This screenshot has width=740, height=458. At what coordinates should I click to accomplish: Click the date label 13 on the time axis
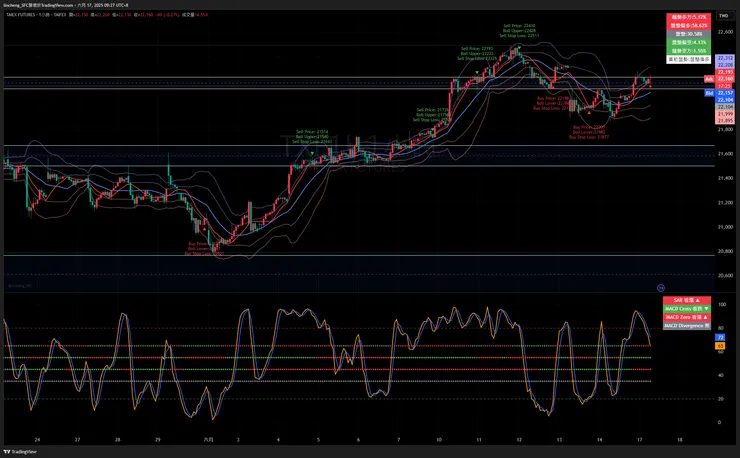click(x=559, y=440)
